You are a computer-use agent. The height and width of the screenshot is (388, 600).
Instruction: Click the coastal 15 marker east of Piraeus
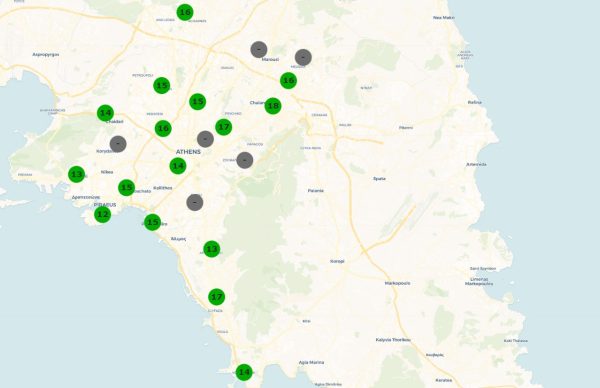point(152,222)
